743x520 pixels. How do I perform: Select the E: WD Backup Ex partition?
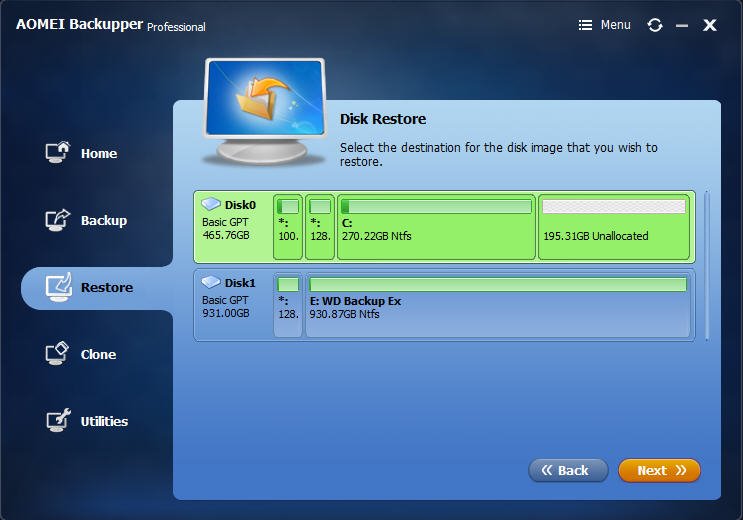[498, 305]
